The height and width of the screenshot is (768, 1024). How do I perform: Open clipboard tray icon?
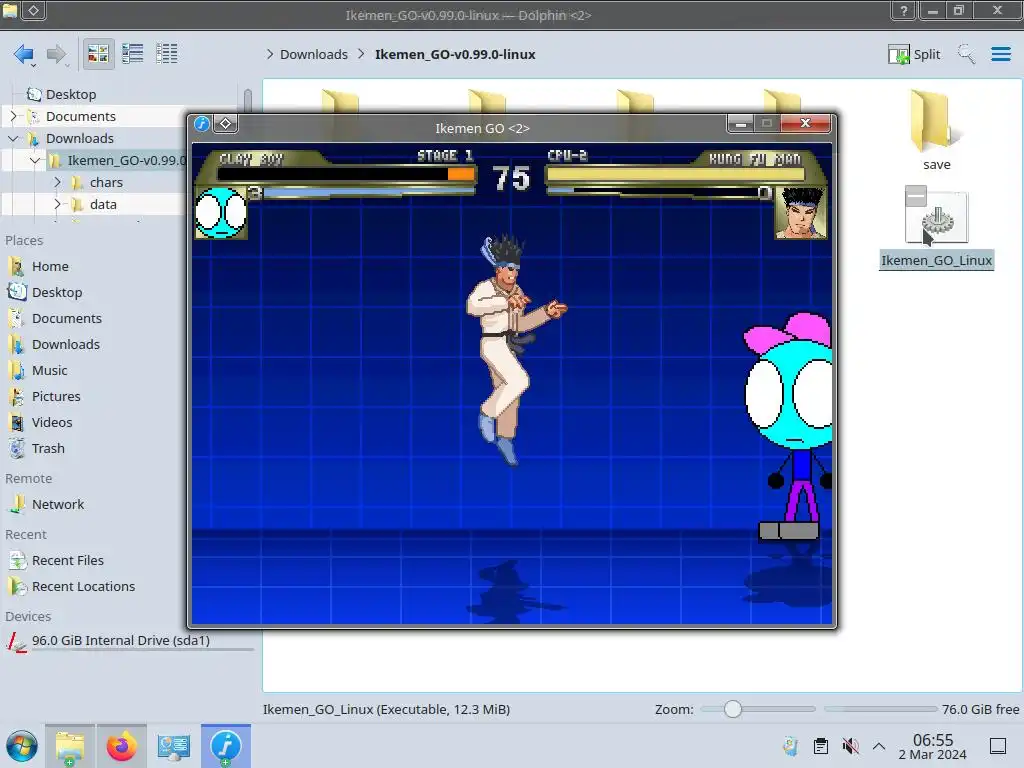(821, 746)
